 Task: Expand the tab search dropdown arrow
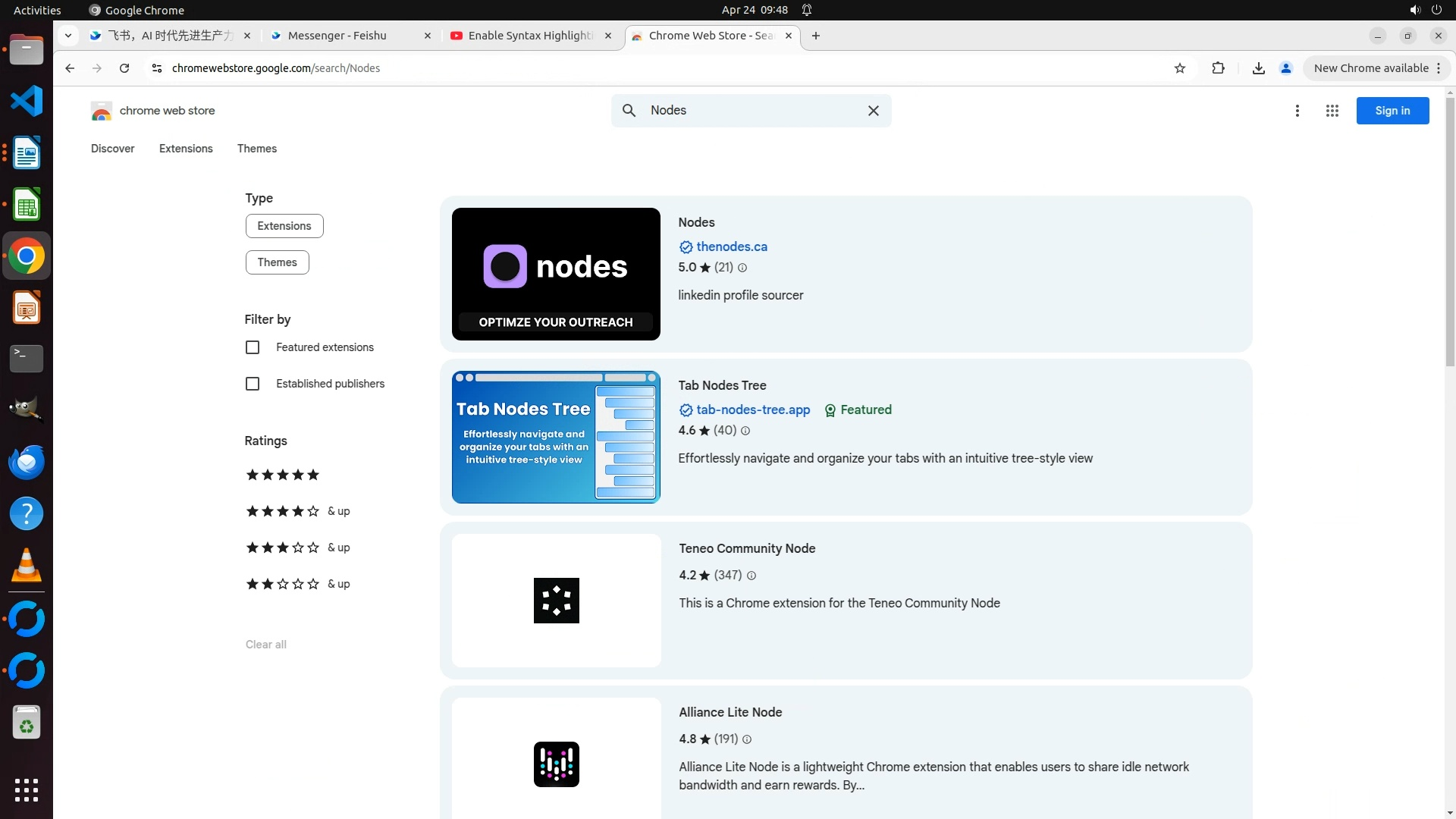tap(68, 36)
